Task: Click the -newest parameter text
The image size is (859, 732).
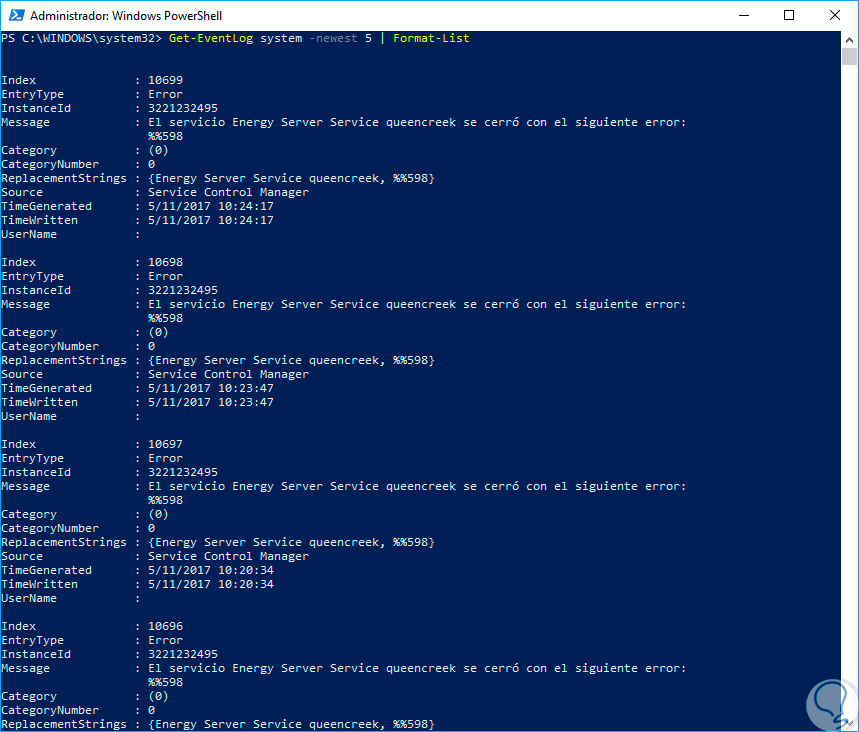Action: pos(333,38)
